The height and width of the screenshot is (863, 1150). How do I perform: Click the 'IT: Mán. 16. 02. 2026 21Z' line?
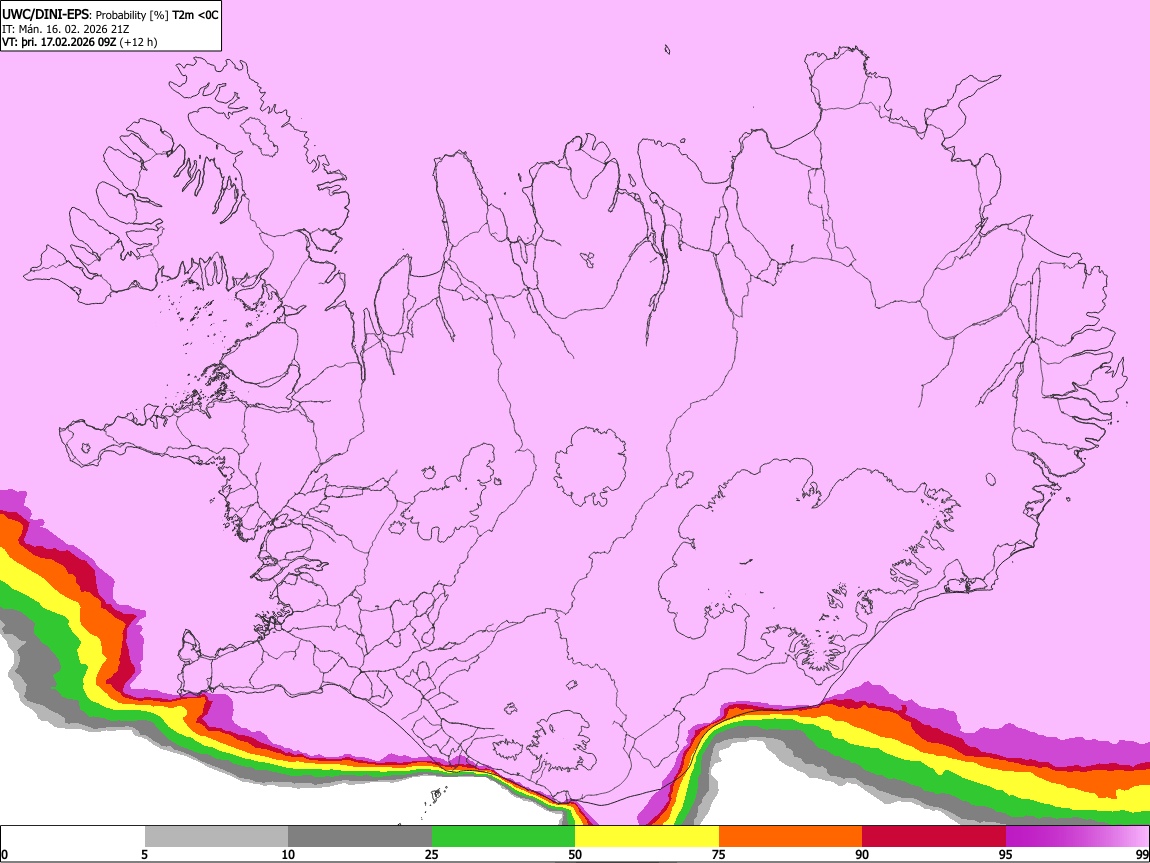pos(66,29)
